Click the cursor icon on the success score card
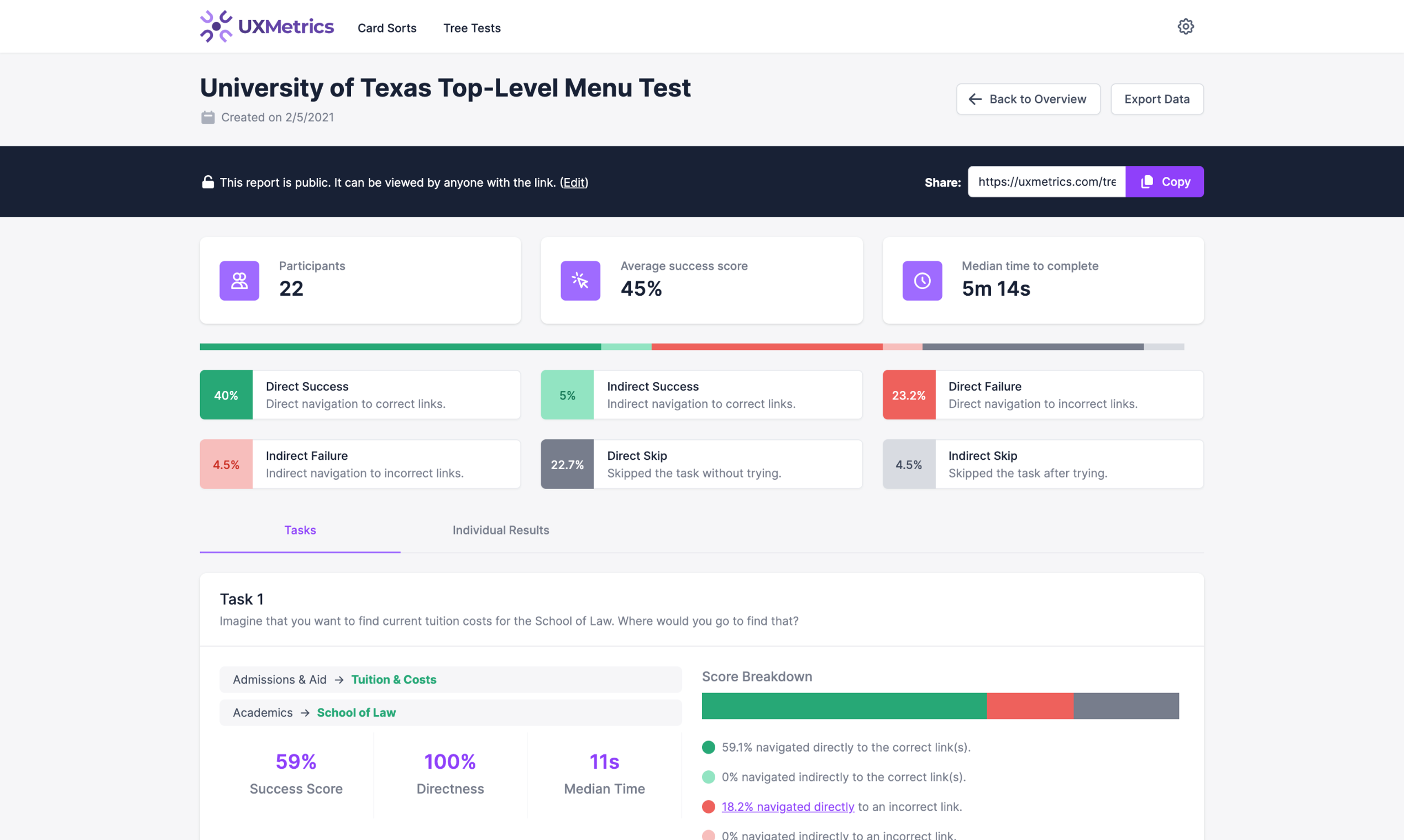The width and height of the screenshot is (1404, 840). click(x=580, y=280)
